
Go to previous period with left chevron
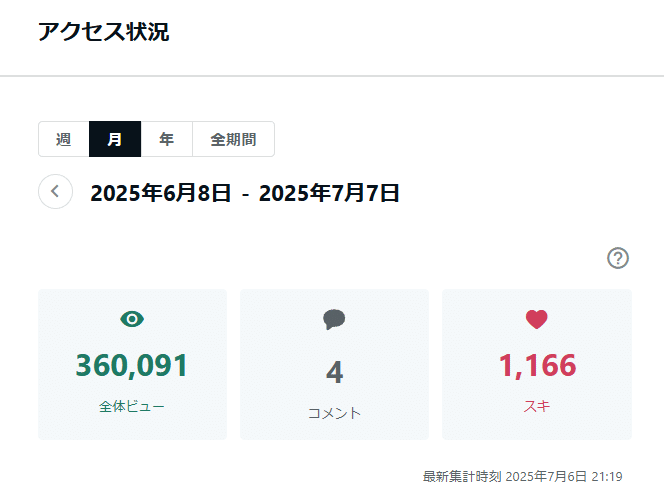pos(55,191)
